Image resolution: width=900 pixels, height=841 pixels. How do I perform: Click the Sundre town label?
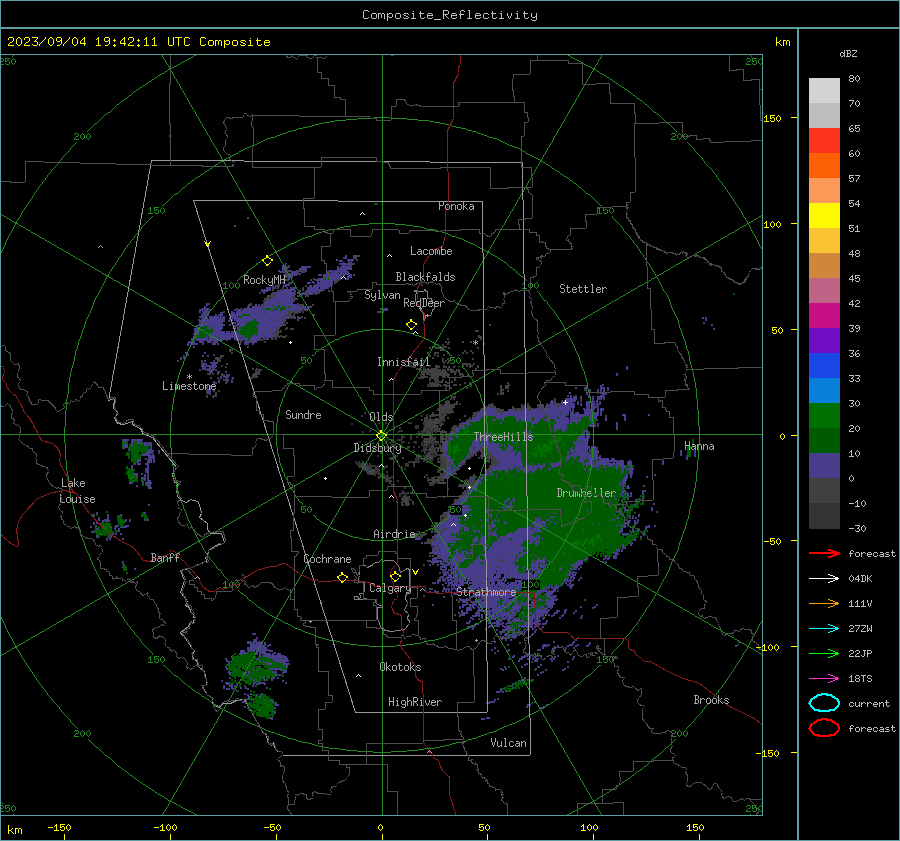(x=303, y=415)
